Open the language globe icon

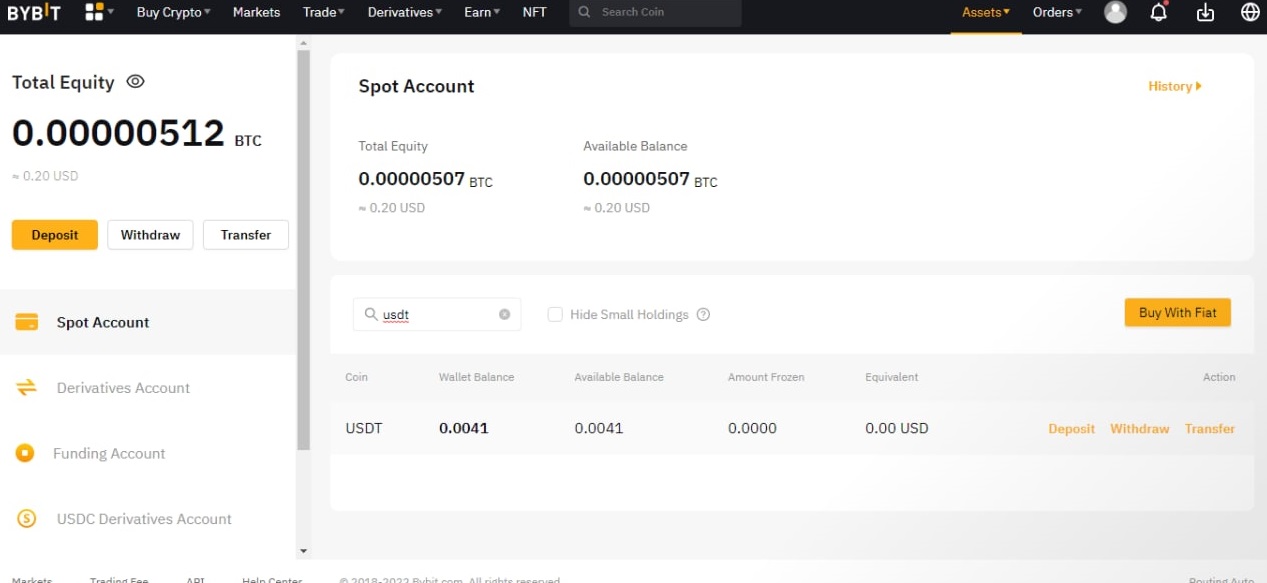tap(1249, 12)
